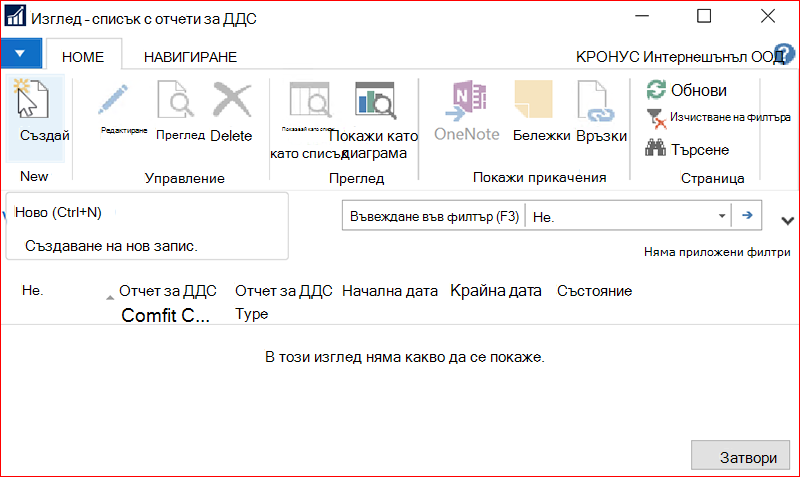Sort by Състояние column header

594,291
